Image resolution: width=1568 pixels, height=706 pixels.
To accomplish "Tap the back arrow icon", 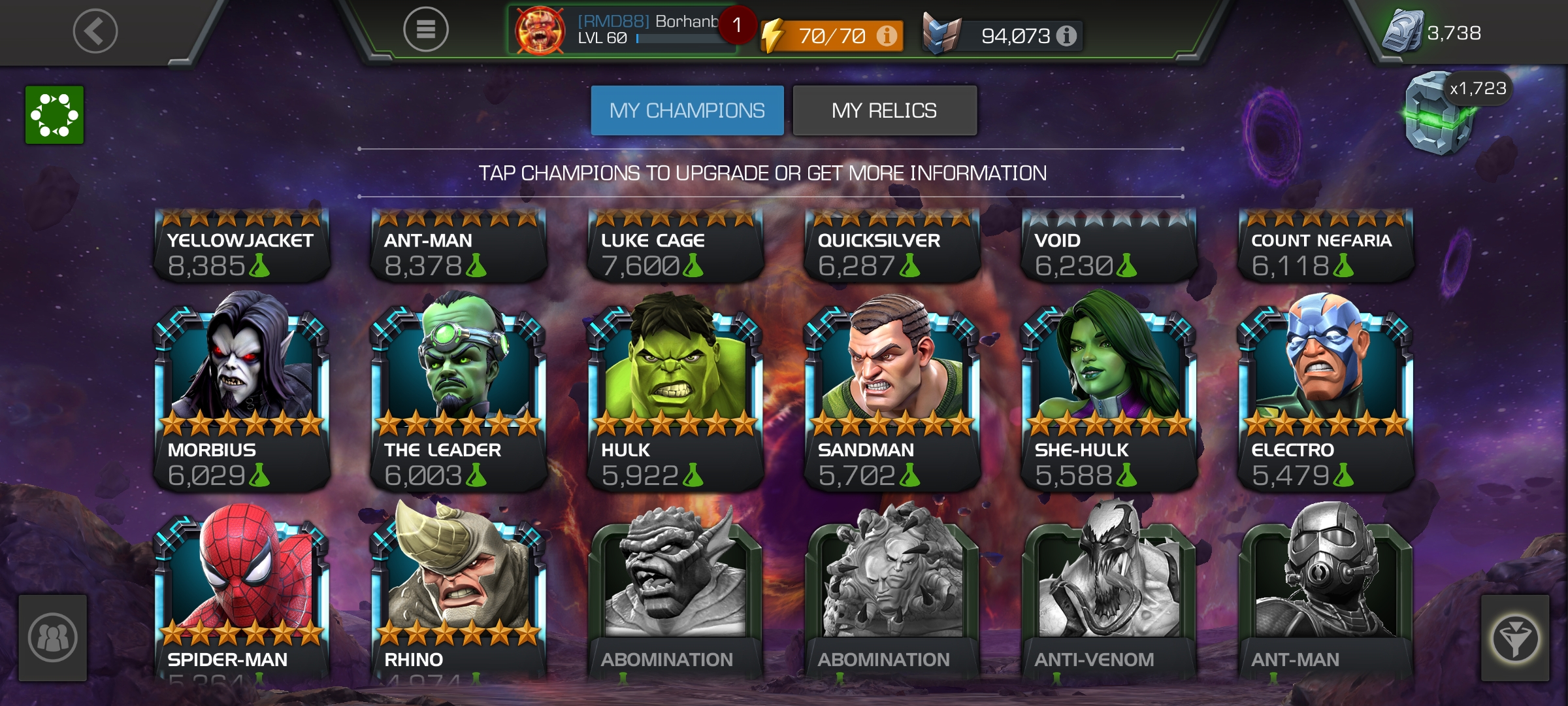I will 95,31.
